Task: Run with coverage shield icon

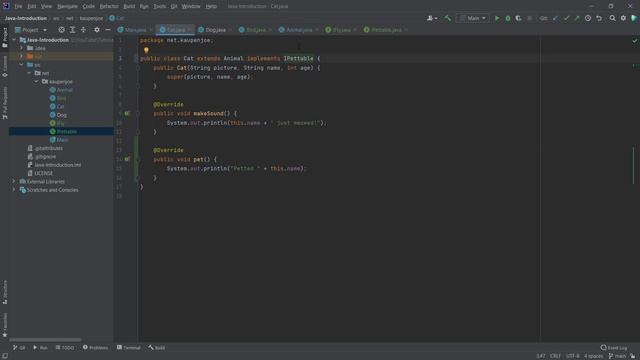Action: (x=518, y=18)
